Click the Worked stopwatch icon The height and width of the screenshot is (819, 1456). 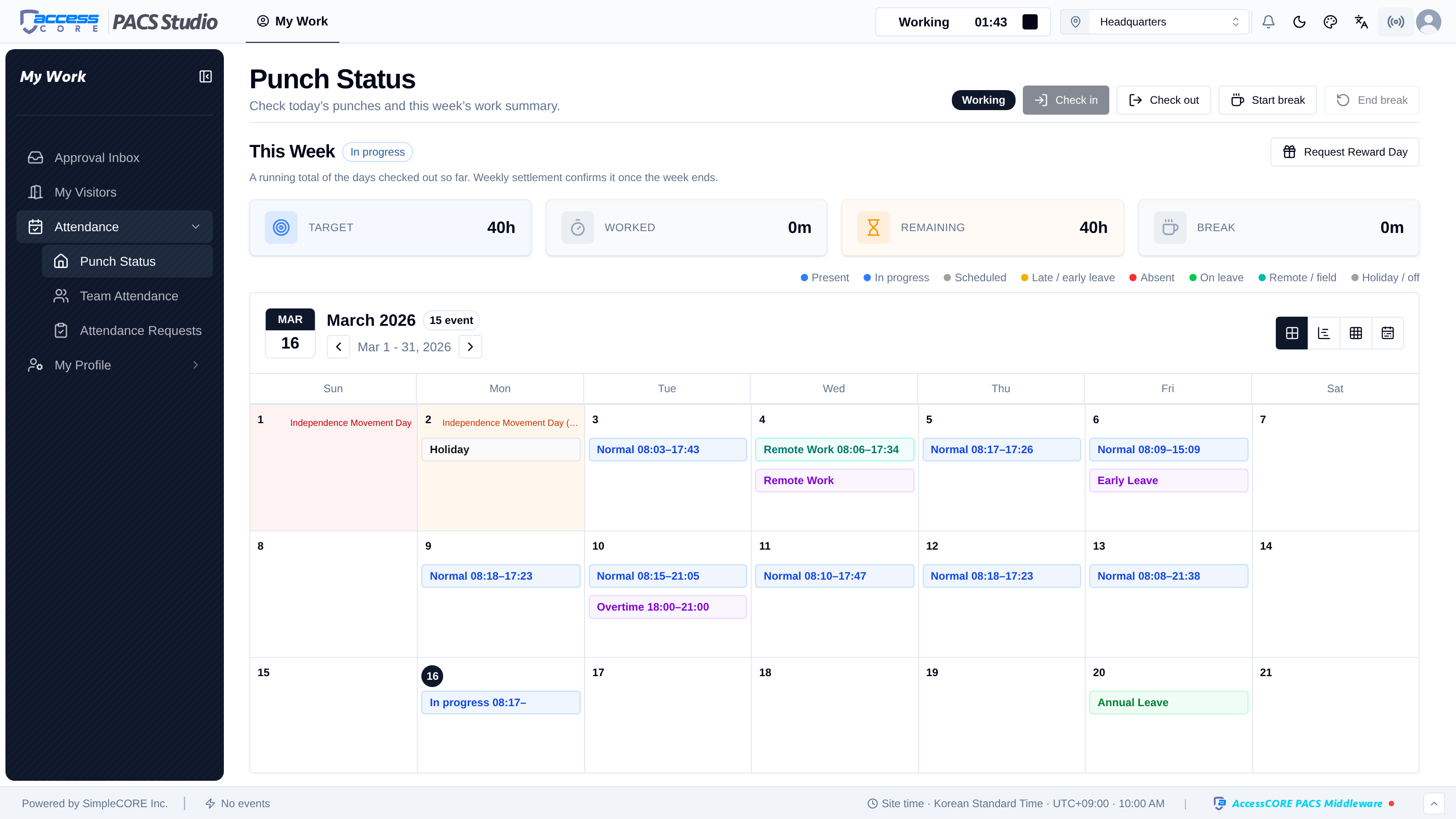coord(578,227)
